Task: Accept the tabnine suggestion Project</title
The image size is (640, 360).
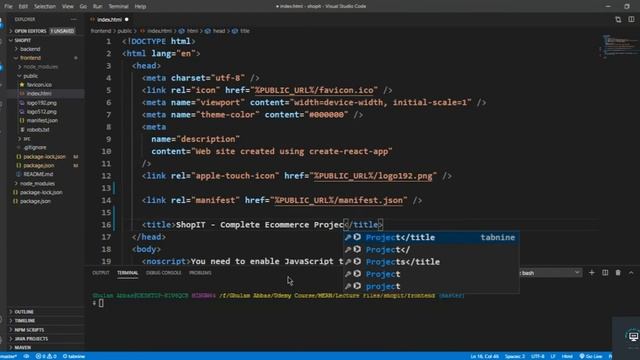Action: point(431,238)
